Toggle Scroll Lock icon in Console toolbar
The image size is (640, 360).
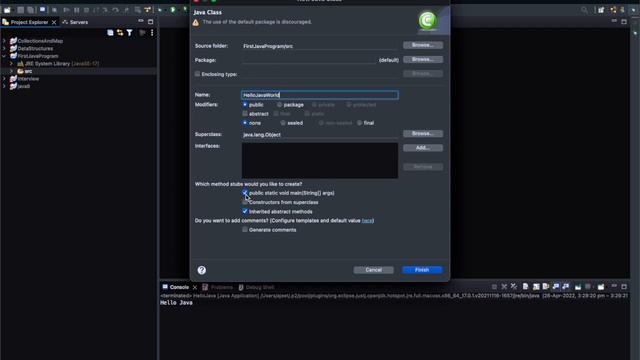[x=536, y=287]
